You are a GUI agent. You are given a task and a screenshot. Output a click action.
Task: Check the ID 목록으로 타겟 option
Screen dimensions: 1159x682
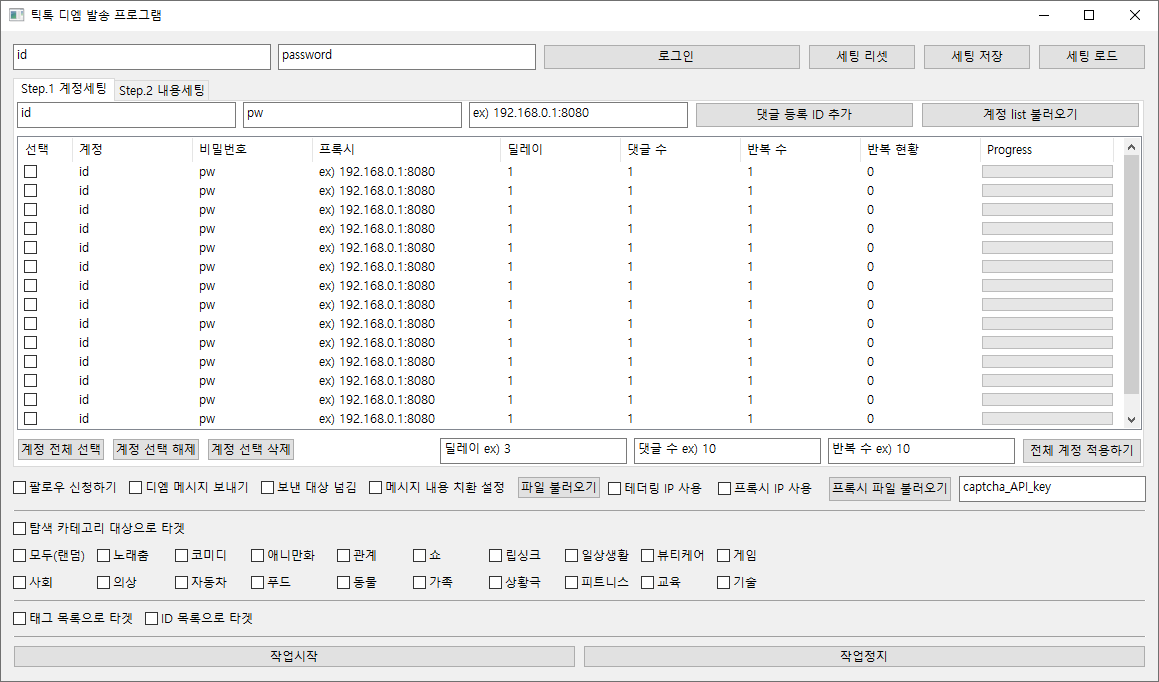(152, 618)
